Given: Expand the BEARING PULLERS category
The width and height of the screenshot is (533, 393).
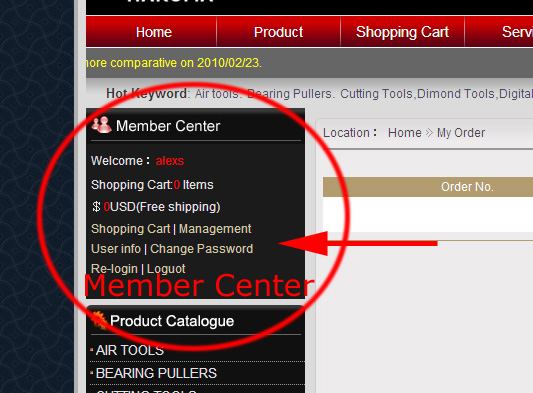Looking at the screenshot, I should [x=156, y=373].
